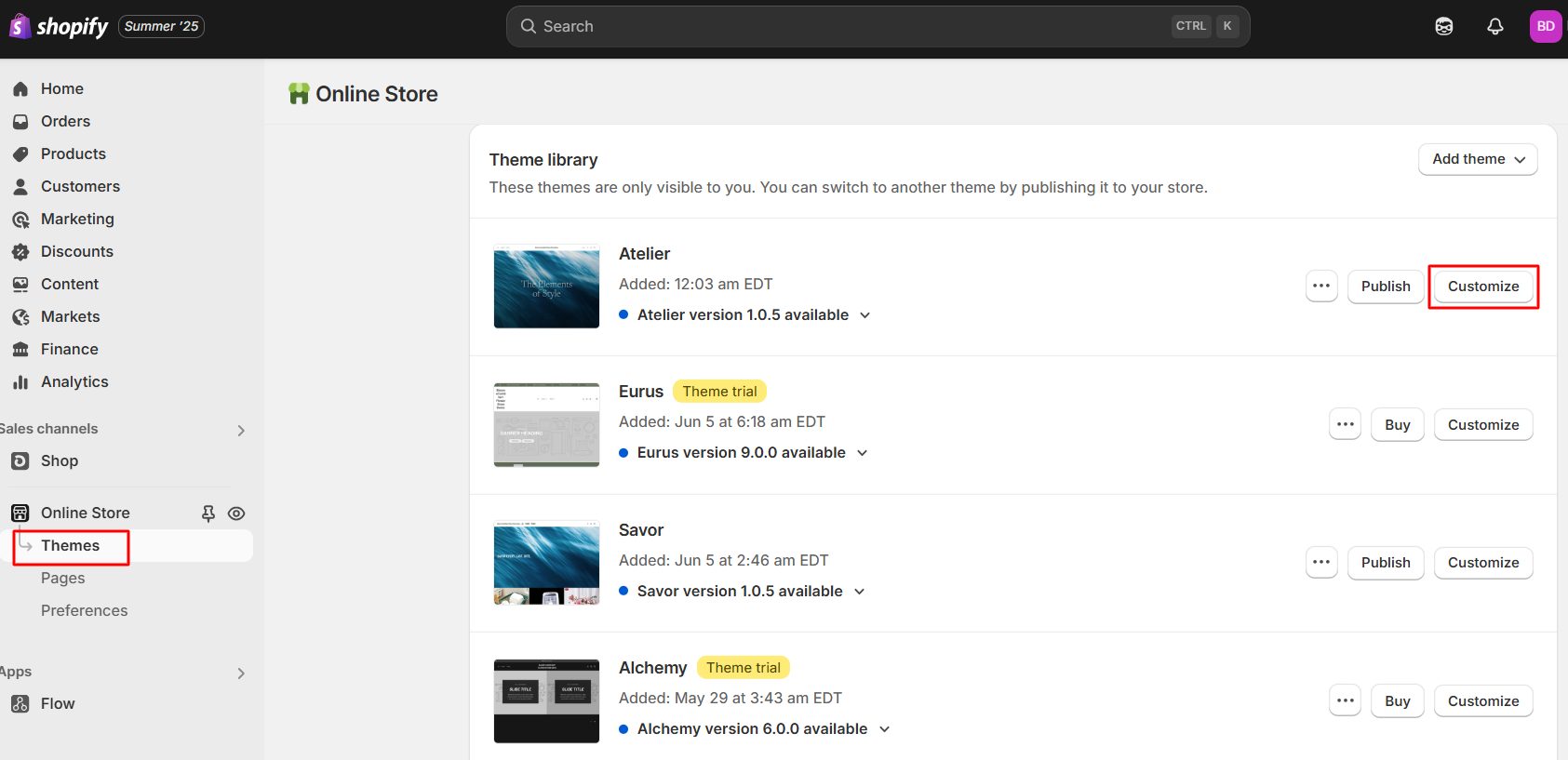Open more actions for Eurus theme
Viewport: 1568px width, 760px height.
click(x=1346, y=424)
